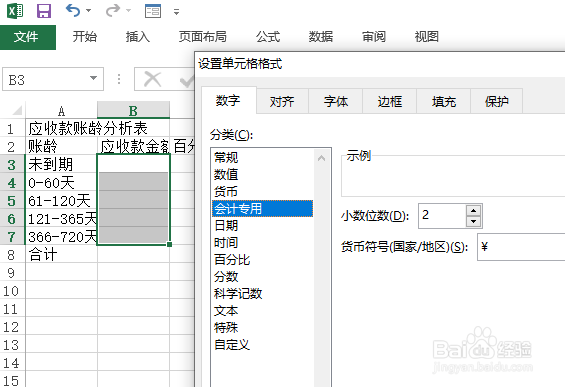The image size is (565, 387).
Task: Open the redo history dropdown arrow
Action: (x=128, y=11)
